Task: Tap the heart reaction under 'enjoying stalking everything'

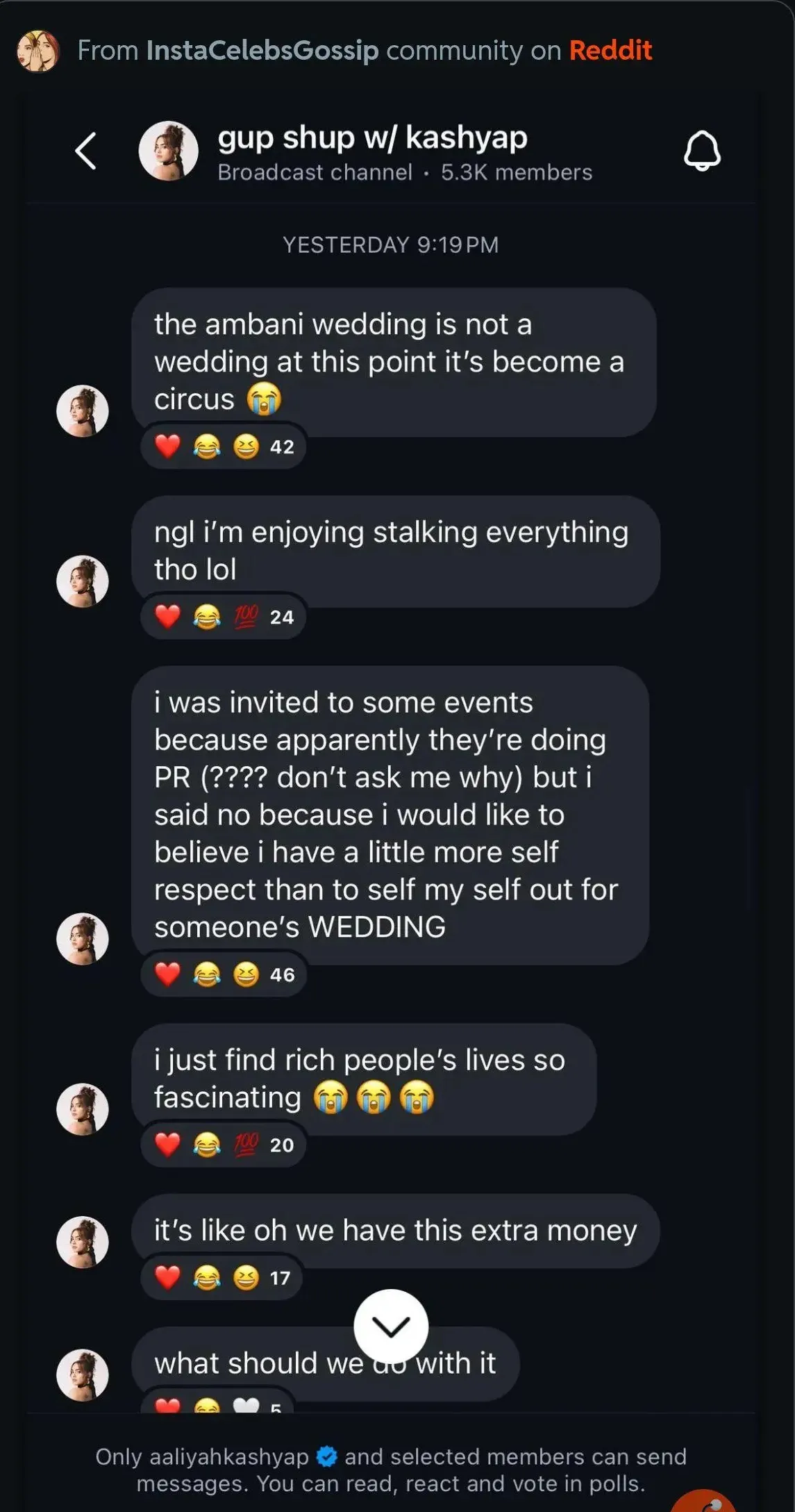Action: coord(167,616)
